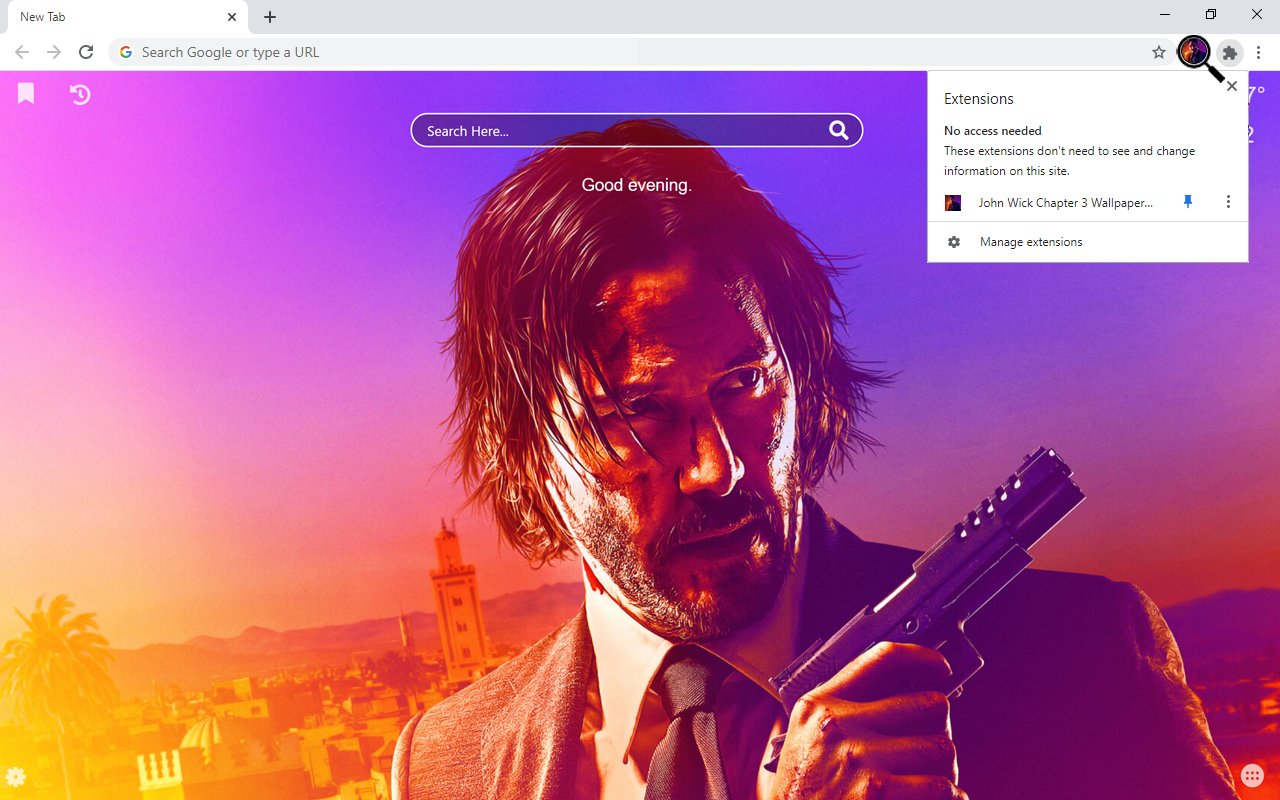Unpin the John Wick extension using pin icon

point(1188,202)
